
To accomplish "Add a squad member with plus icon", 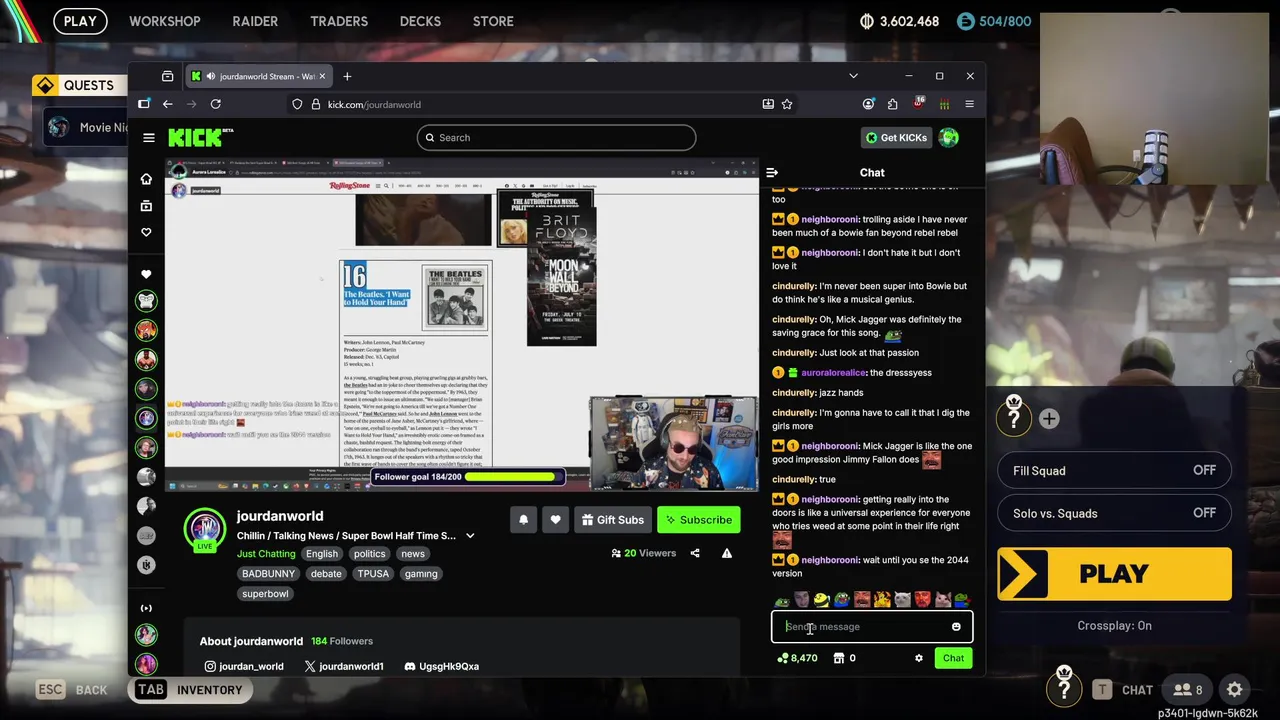I will (1049, 419).
